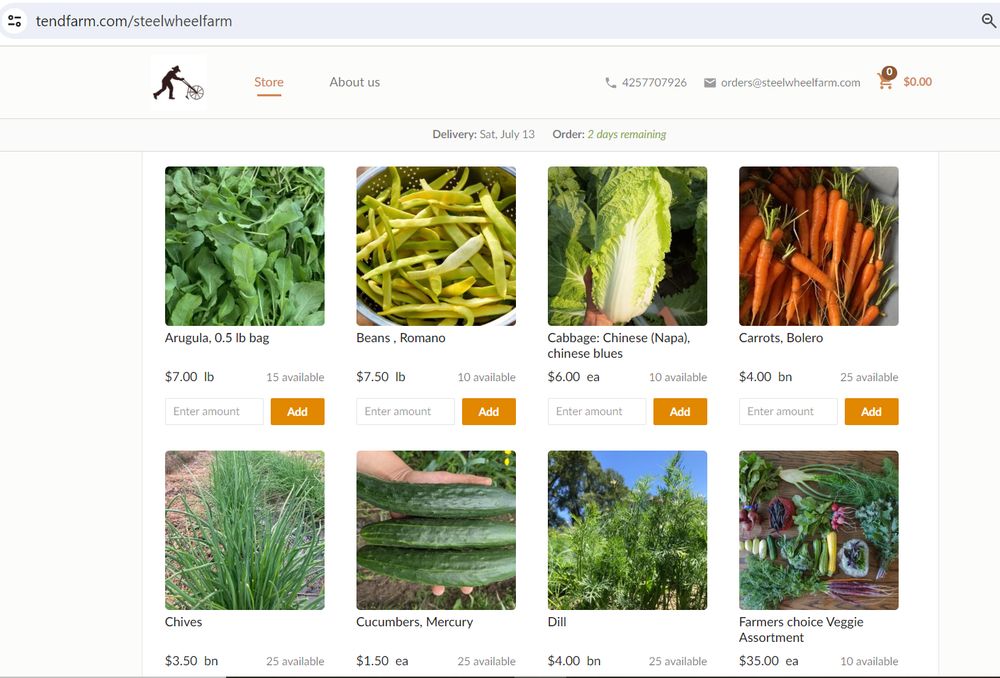
Task: Open the Napa cabbage product photo
Action: 628,246
